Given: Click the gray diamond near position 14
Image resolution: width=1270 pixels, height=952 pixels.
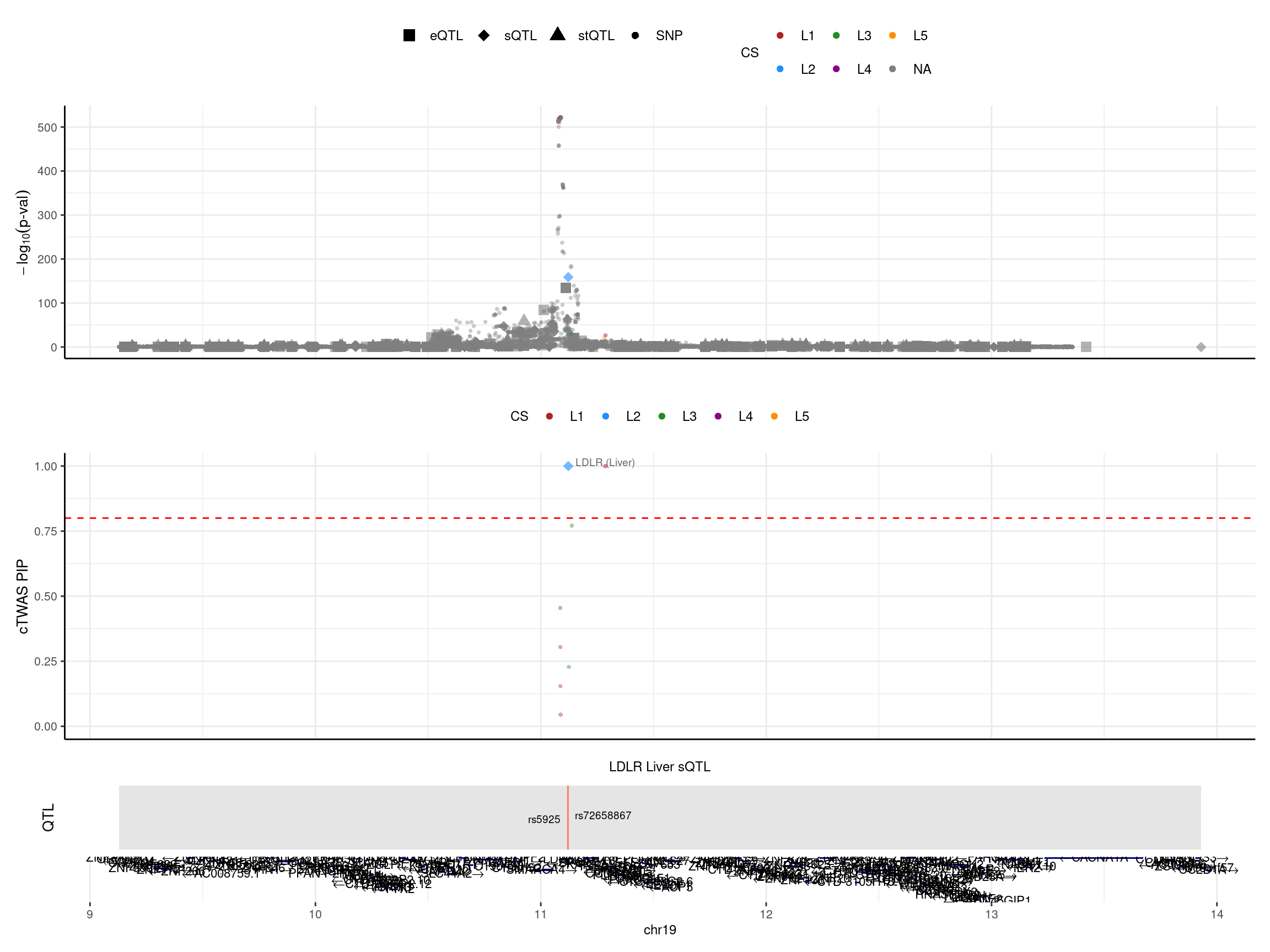Looking at the screenshot, I should [x=1201, y=347].
